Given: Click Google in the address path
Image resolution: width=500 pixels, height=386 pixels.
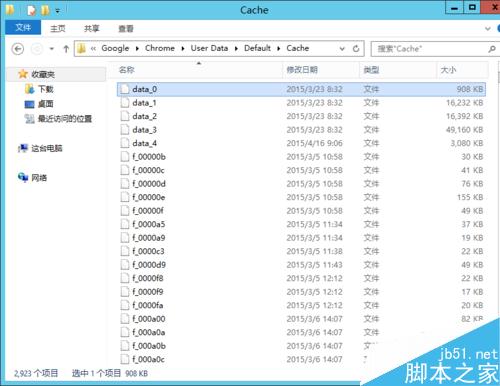Looking at the screenshot, I should pos(115,48).
